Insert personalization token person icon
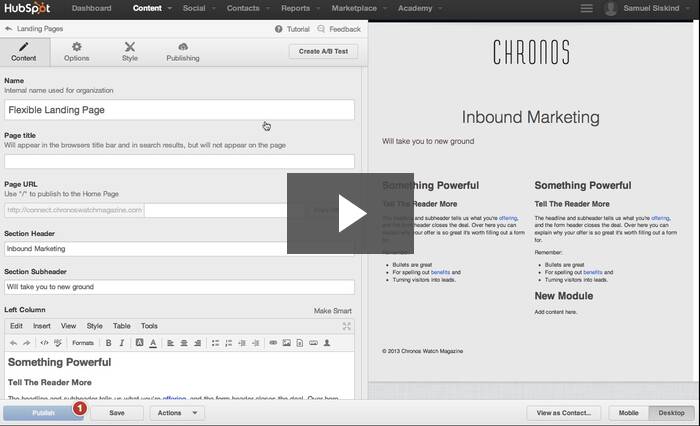This screenshot has height=426, width=700. pos(327,343)
